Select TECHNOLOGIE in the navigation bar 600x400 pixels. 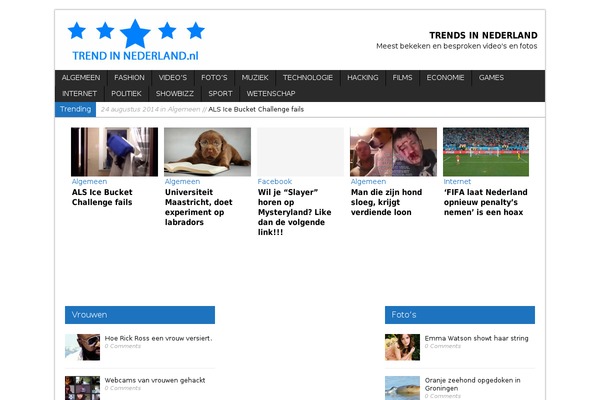[308, 78]
